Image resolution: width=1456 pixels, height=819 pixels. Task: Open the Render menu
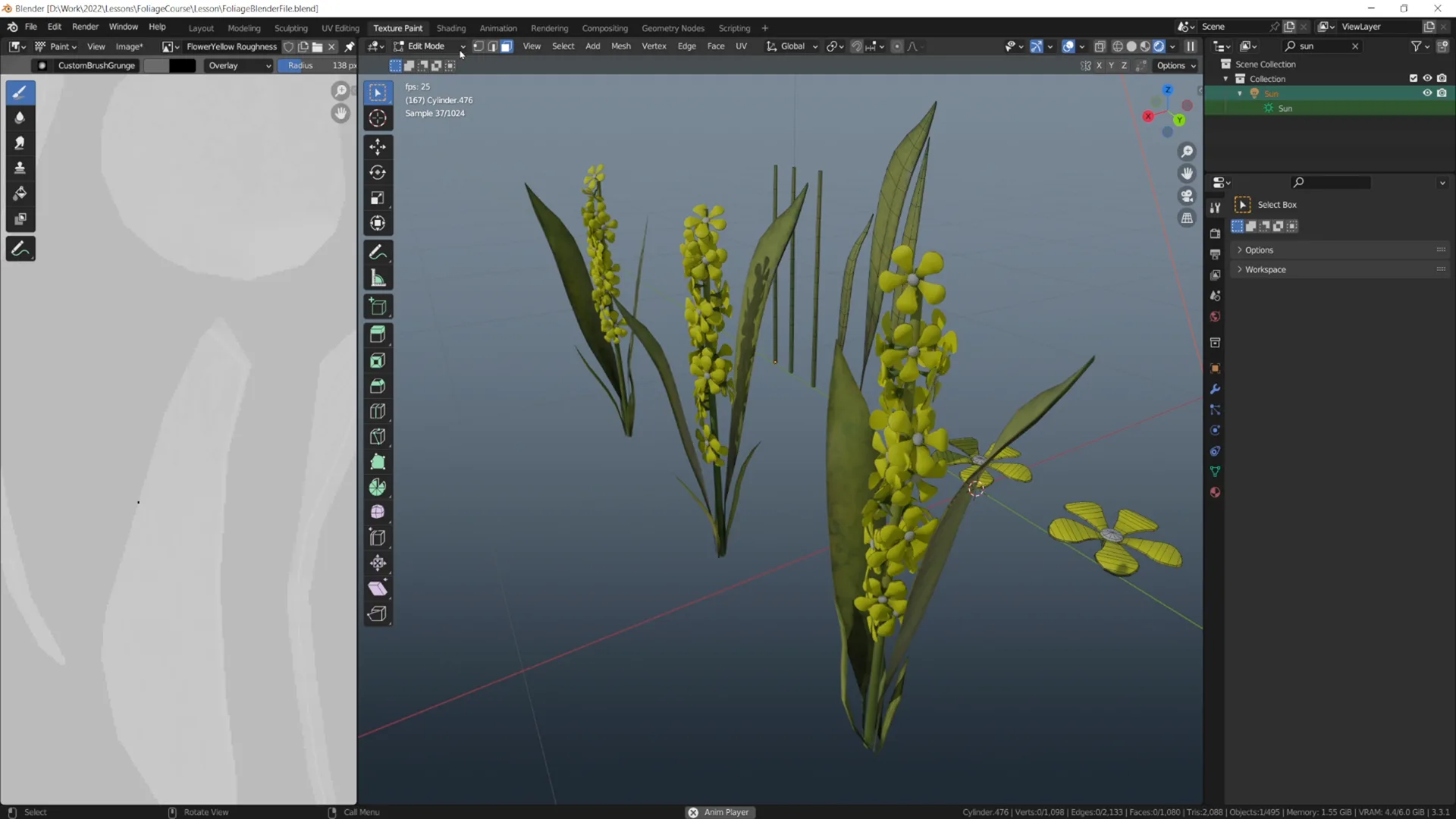(x=85, y=27)
